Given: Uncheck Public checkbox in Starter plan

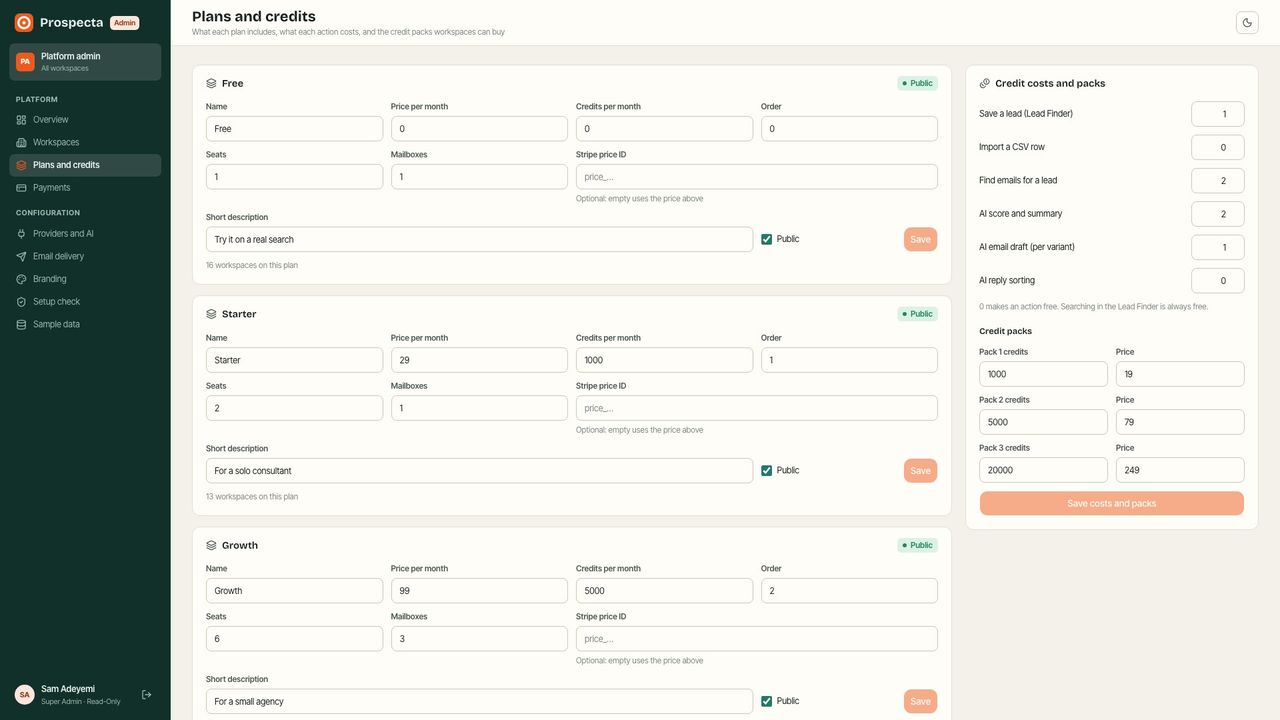Looking at the screenshot, I should 767,470.
